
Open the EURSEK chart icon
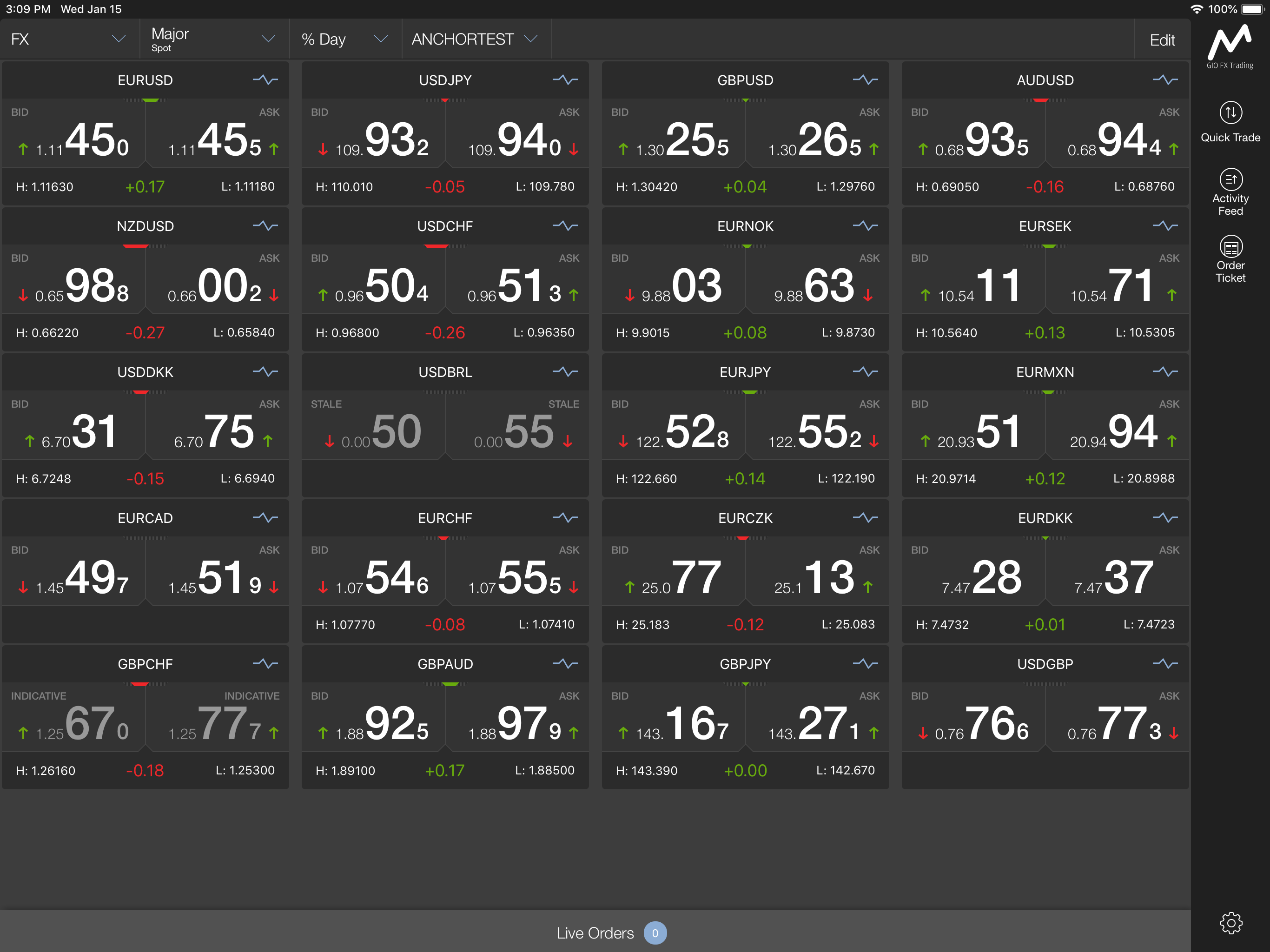pos(1165,225)
